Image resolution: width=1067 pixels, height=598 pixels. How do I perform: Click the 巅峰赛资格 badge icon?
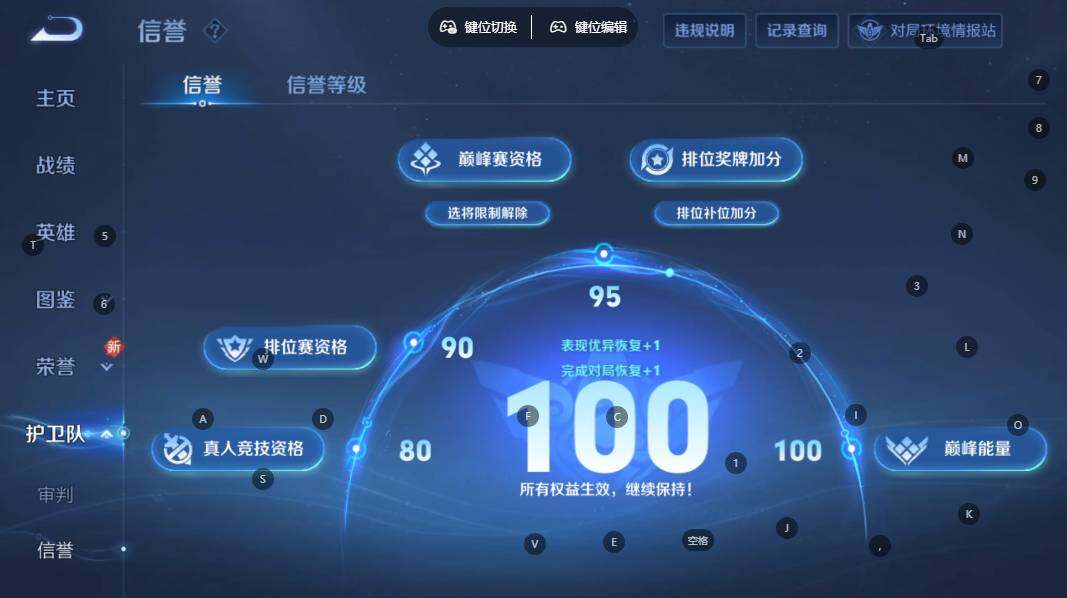pos(426,159)
